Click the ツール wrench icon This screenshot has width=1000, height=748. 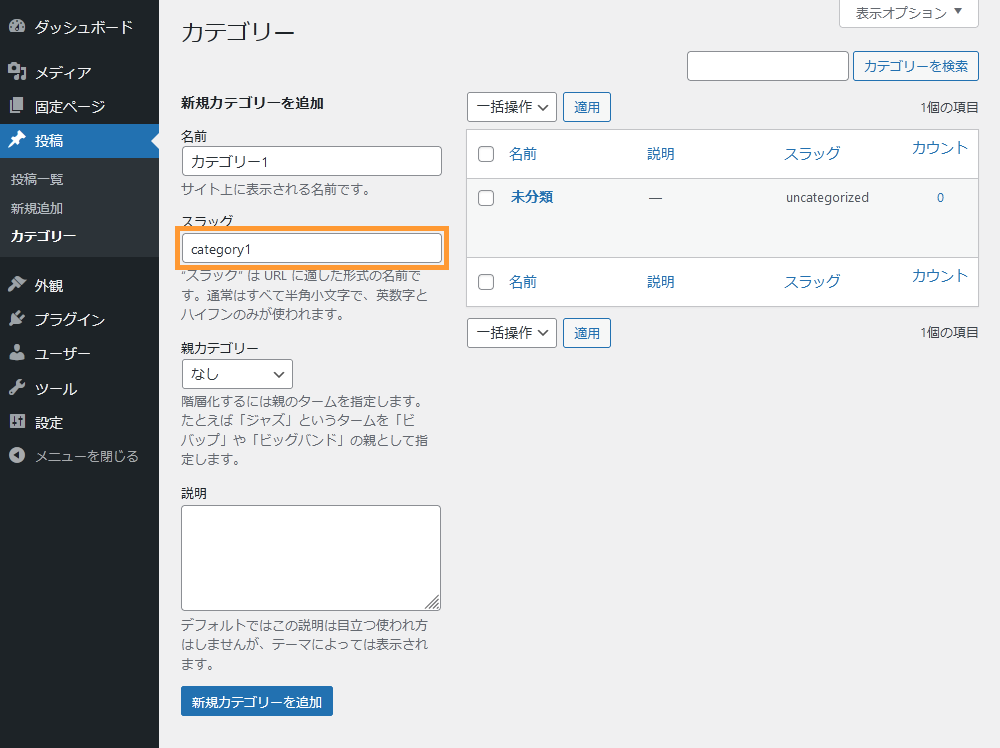(17, 388)
